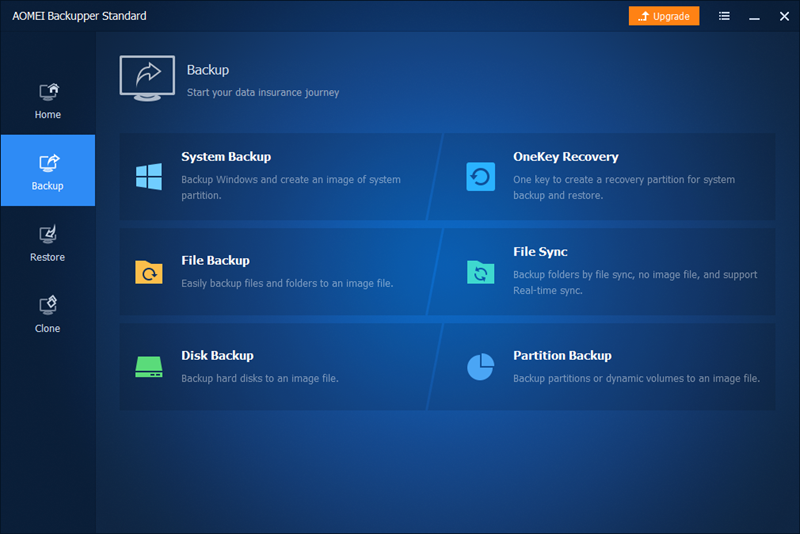Click the OneKey Recovery title
Screen dimensions: 800x534
point(566,157)
